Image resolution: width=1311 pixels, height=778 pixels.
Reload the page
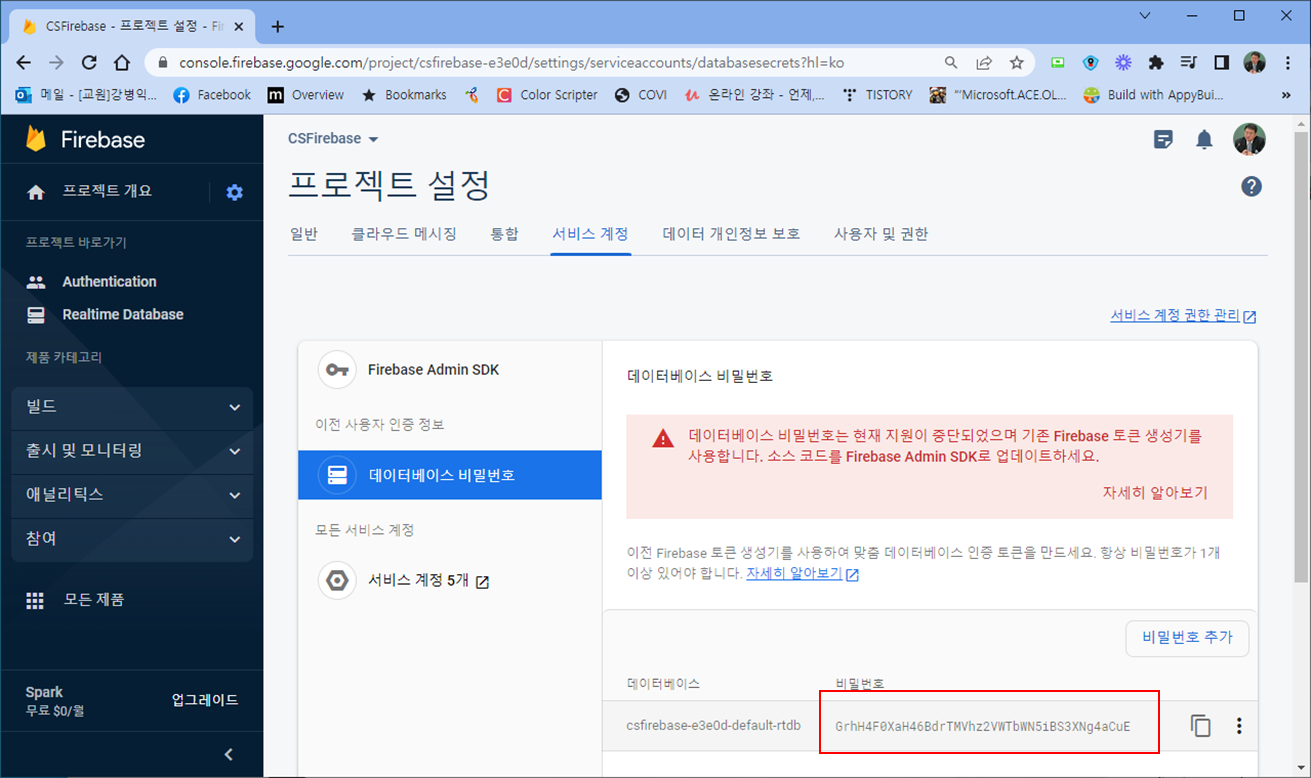tap(89, 62)
